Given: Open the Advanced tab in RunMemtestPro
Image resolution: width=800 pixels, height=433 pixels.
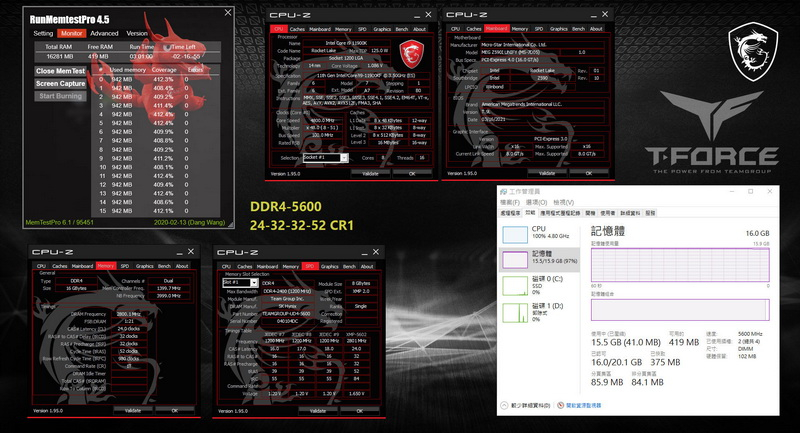Looking at the screenshot, I should point(104,33).
